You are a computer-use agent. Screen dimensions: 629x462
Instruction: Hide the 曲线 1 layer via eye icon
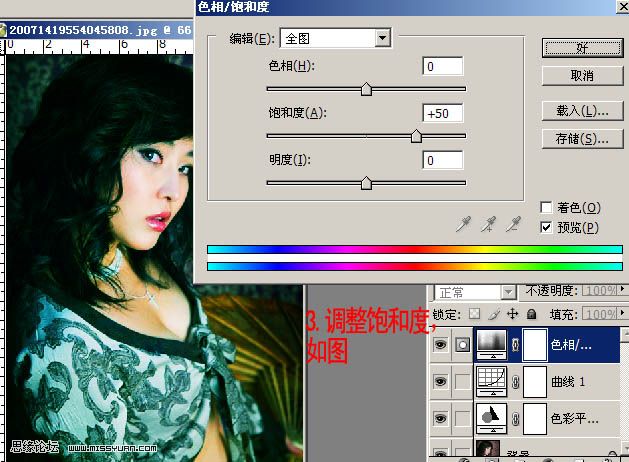click(440, 381)
